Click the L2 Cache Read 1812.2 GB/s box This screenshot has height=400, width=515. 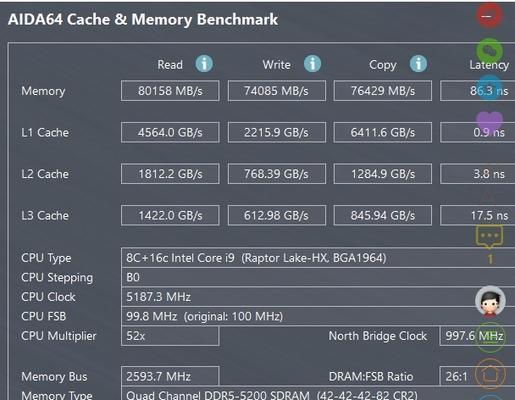tap(170, 174)
